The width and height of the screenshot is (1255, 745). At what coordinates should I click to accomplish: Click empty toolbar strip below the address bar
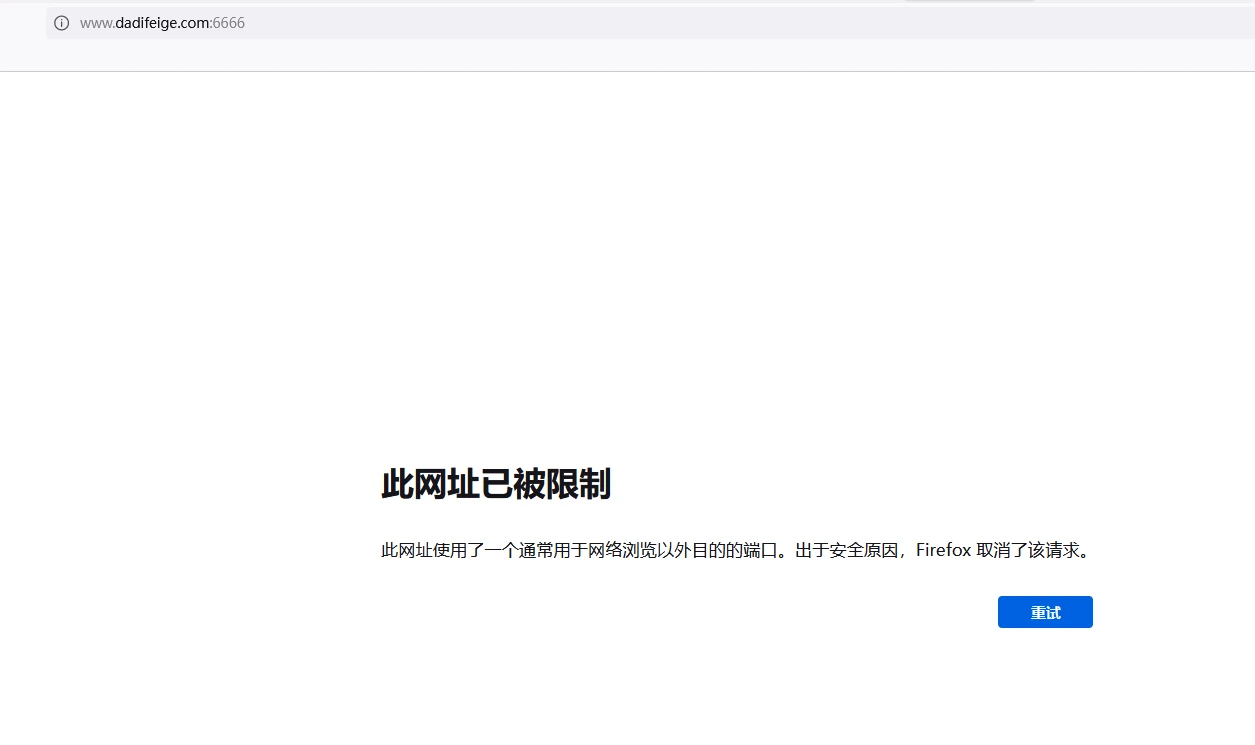pyautogui.click(x=600, y=56)
